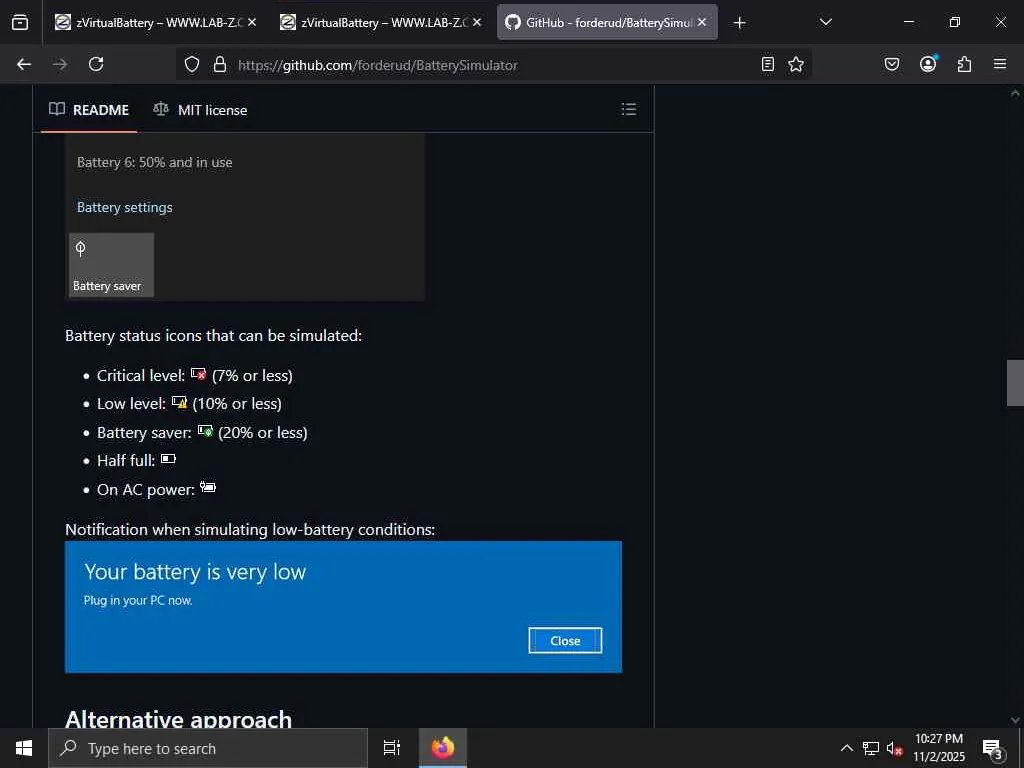Click 'Critical level:' list item text

coord(141,376)
